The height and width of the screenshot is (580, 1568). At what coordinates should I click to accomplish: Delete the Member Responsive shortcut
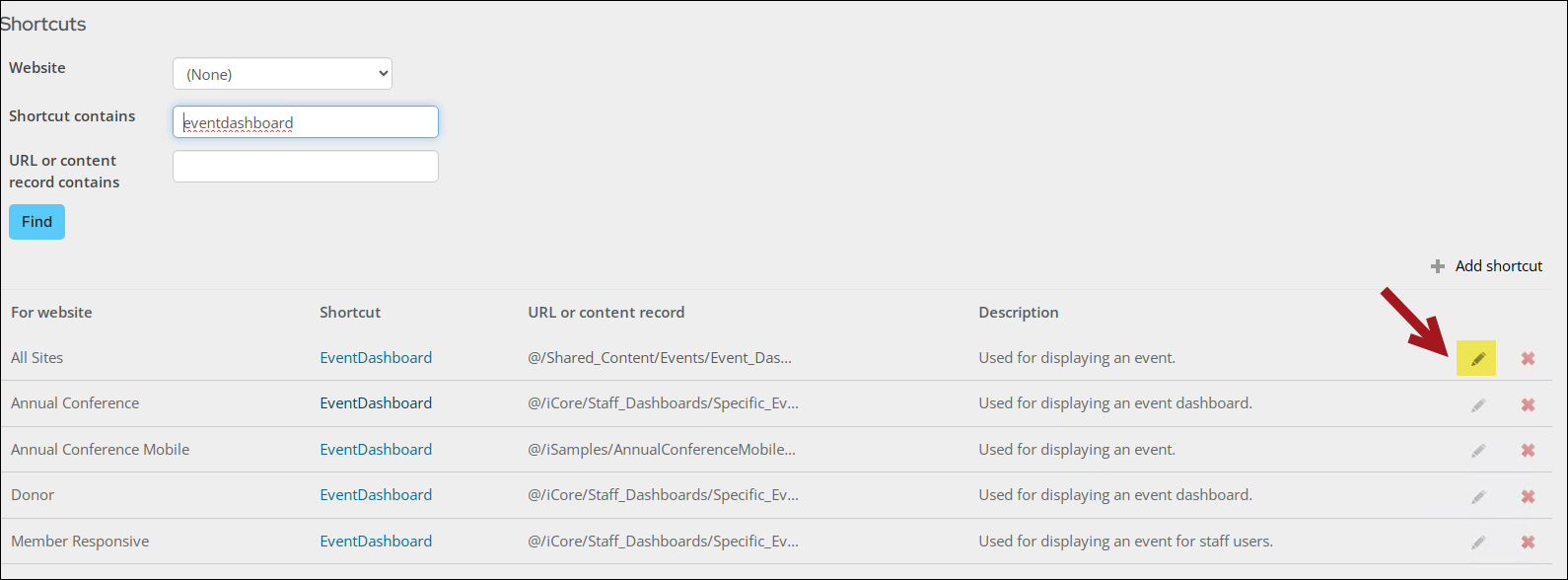click(1528, 543)
